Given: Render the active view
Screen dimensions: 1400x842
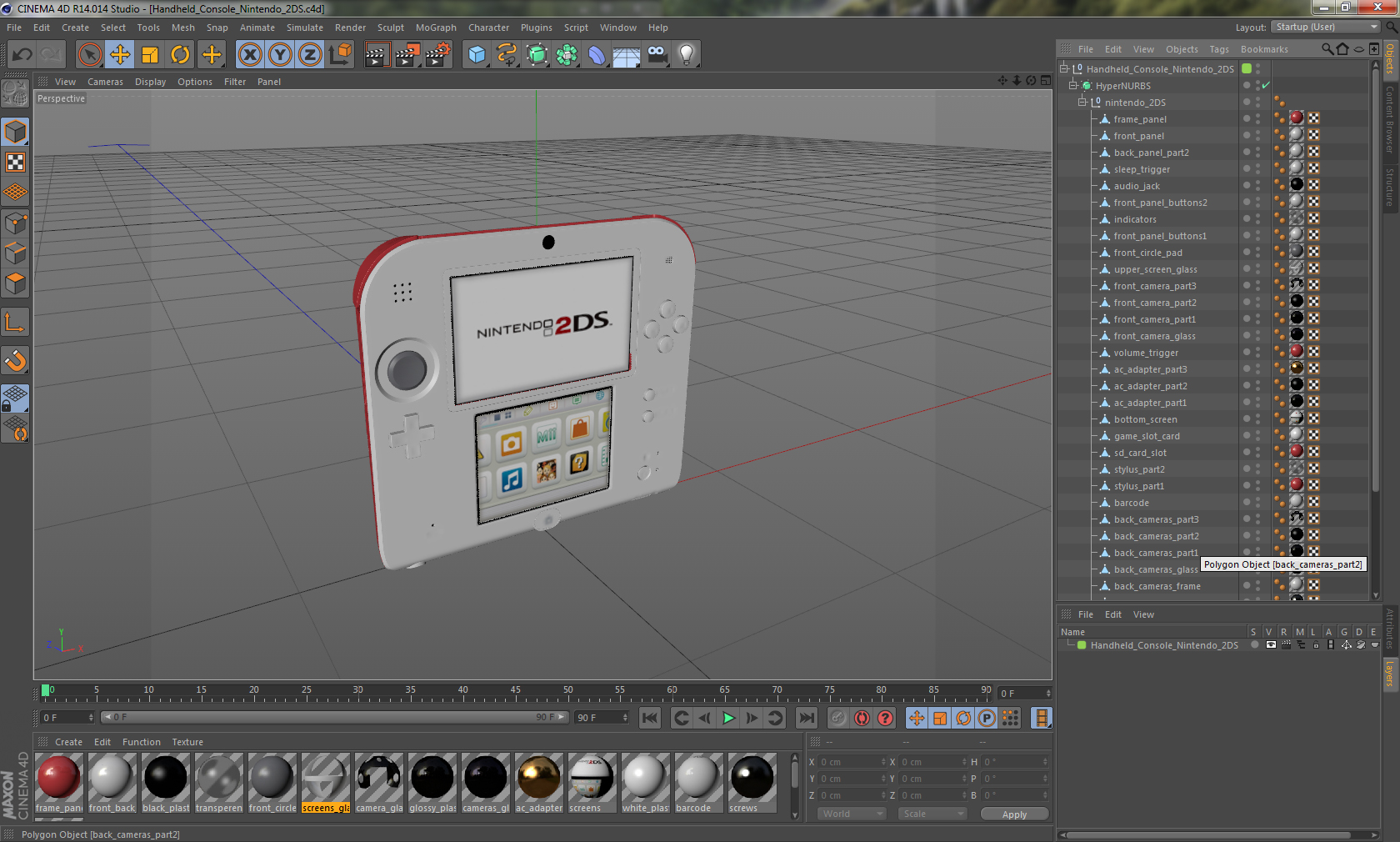Looking at the screenshot, I should point(377,55).
